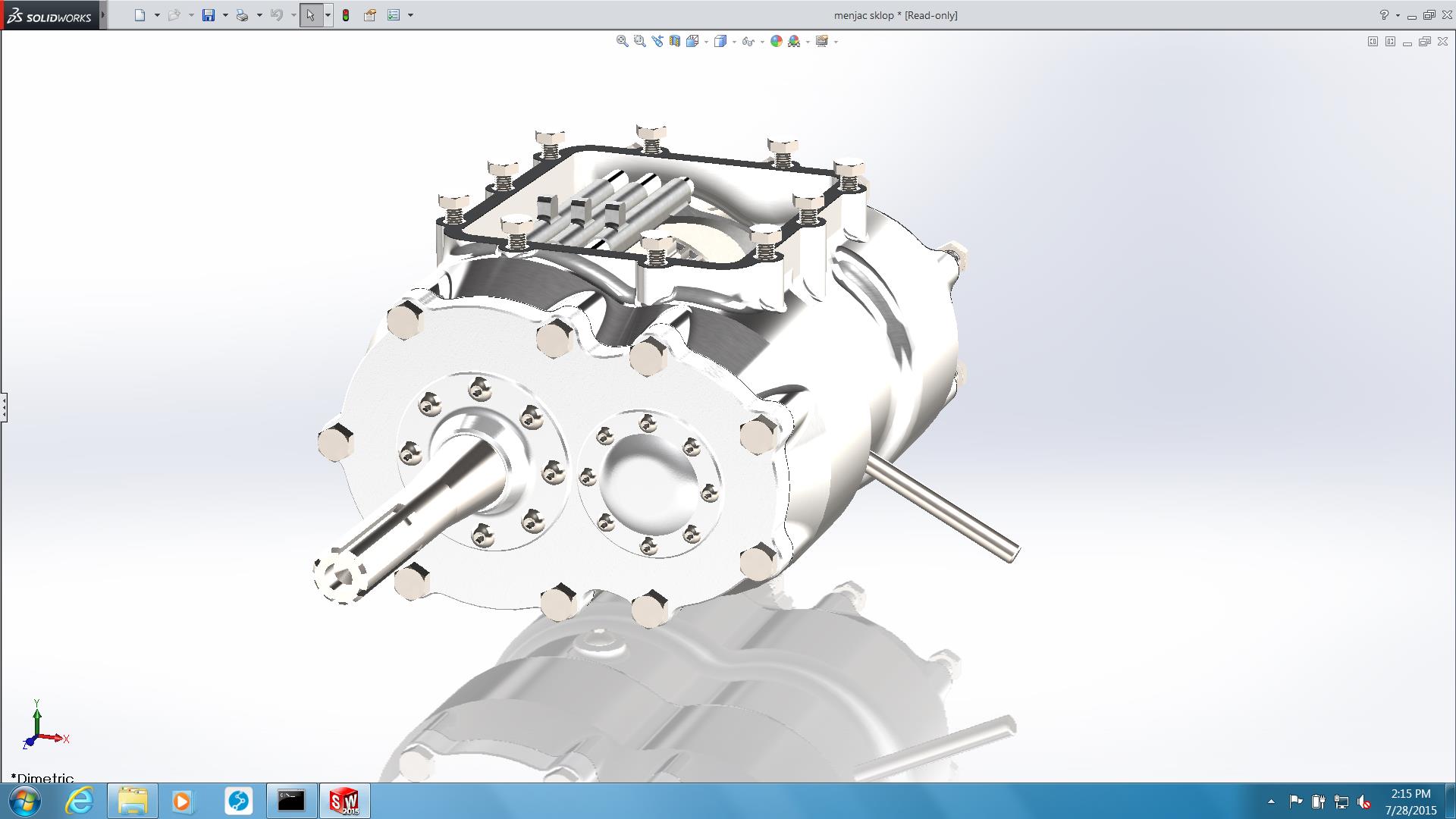This screenshot has width=1456, height=819.
Task: Toggle the Select arrow tool
Action: (x=310, y=15)
